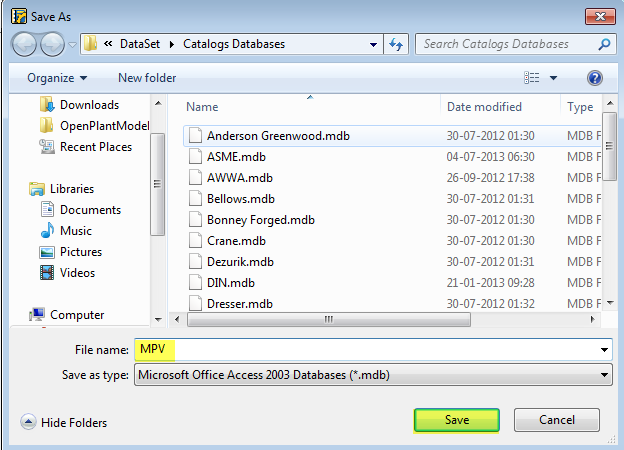
Task: Open Recent Places in the navigation pane
Action: coord(86,147)
